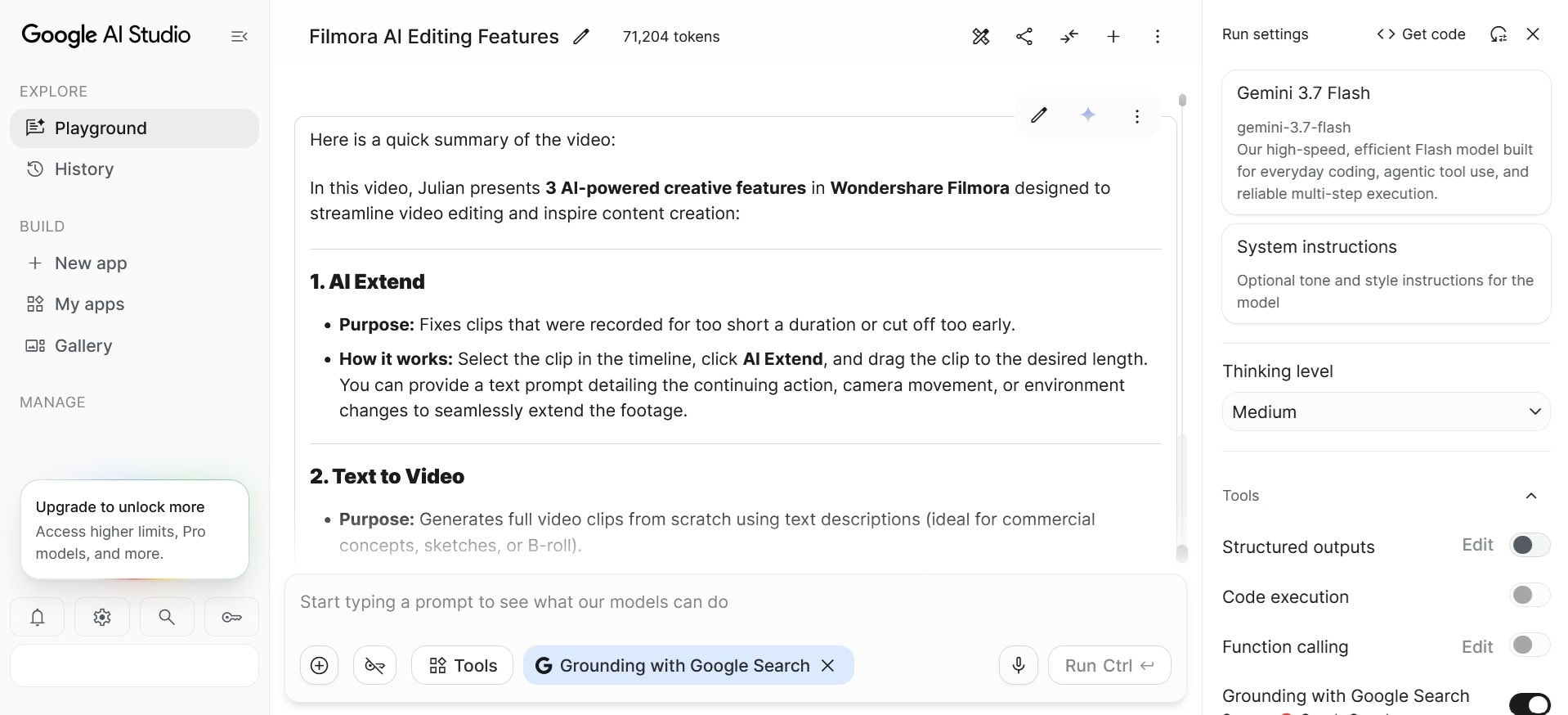The width and height of the screenshot is (1568, 715).
Task: Open System instructions card
Action: click(x=1387, y=274)
